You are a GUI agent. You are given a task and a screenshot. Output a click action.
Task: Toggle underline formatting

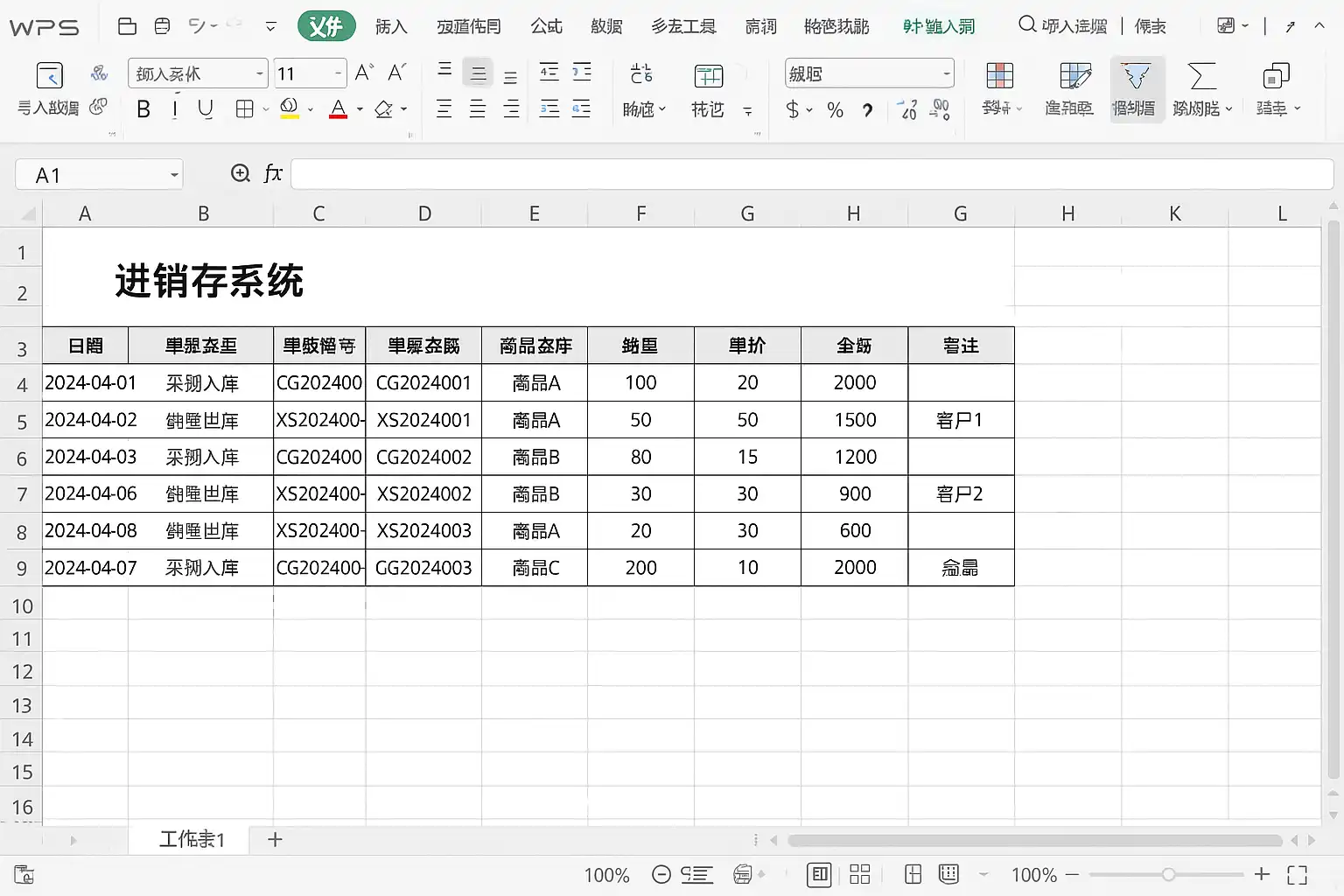coord(206,109)
